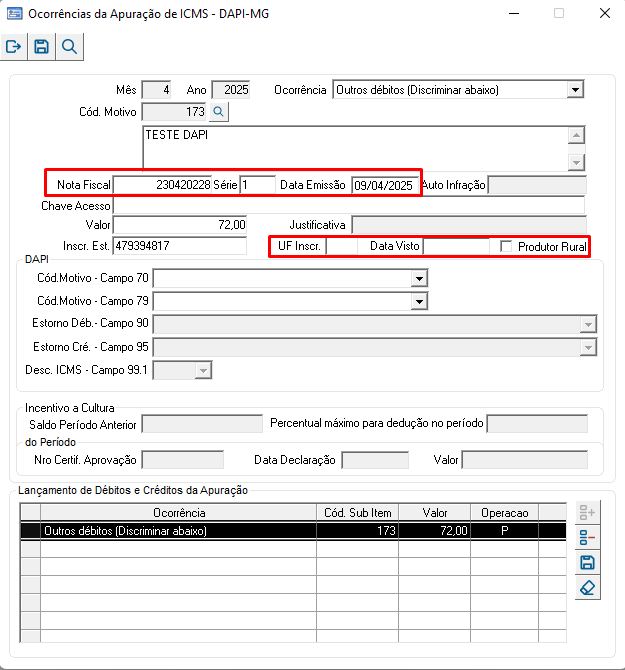Viewport: 625px width, 670px height.
Task: Click Valor field in do Período
Action: pyautogui.click(x=525, y=460)
